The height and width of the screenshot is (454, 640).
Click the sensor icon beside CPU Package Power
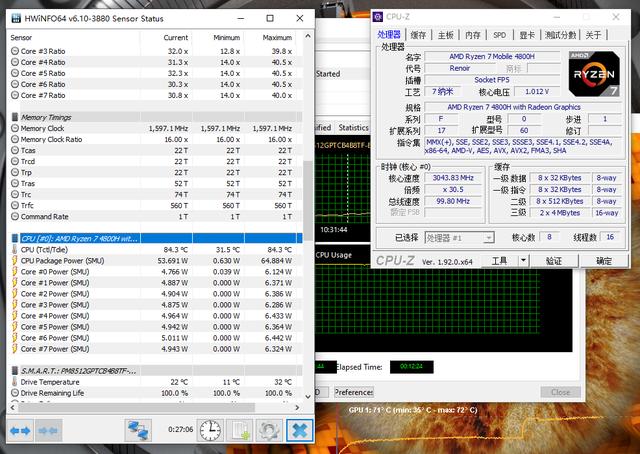[x=13, y=260]
